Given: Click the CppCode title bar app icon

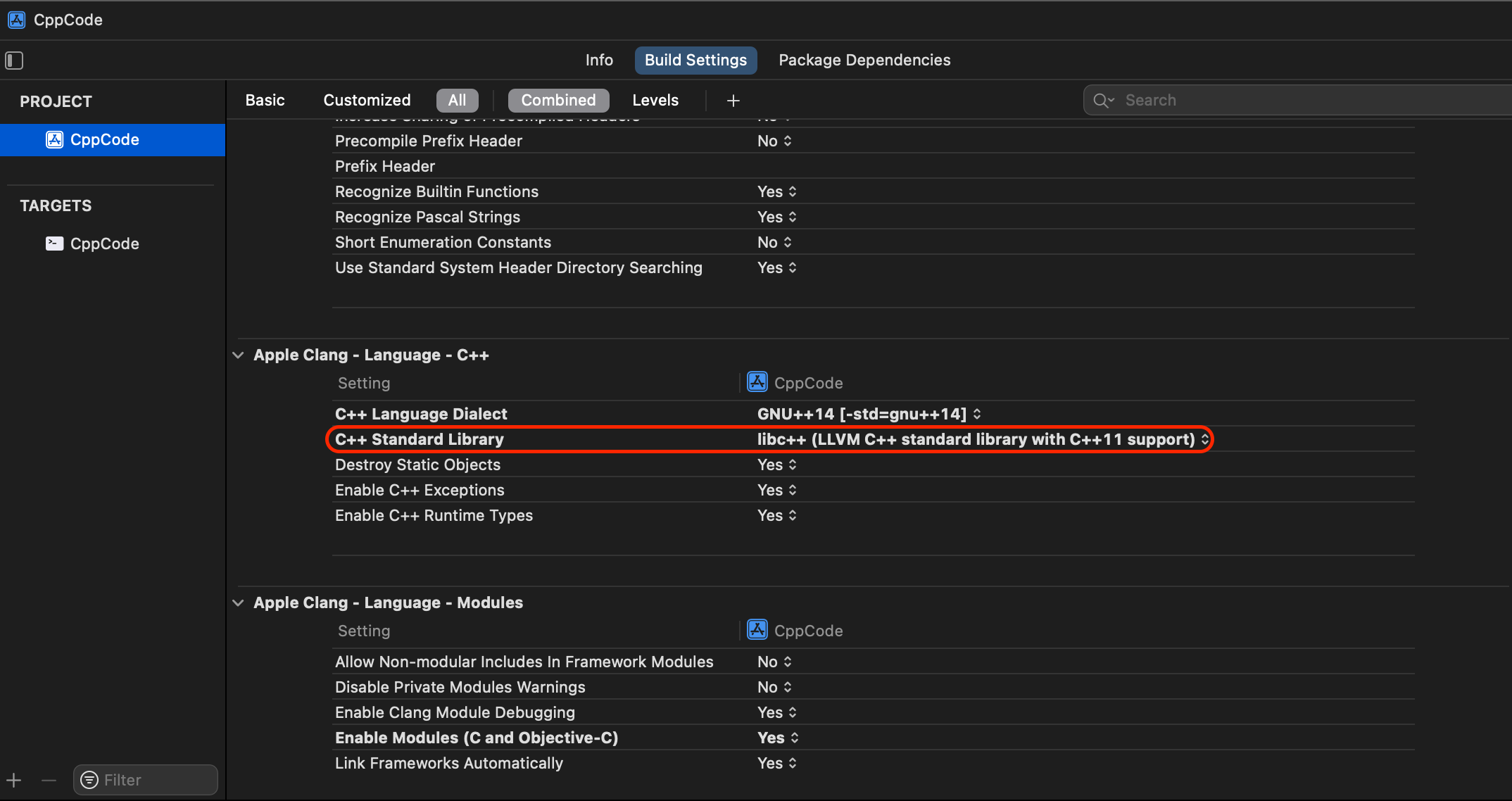Looking at the screenshot, I should 17,20.
